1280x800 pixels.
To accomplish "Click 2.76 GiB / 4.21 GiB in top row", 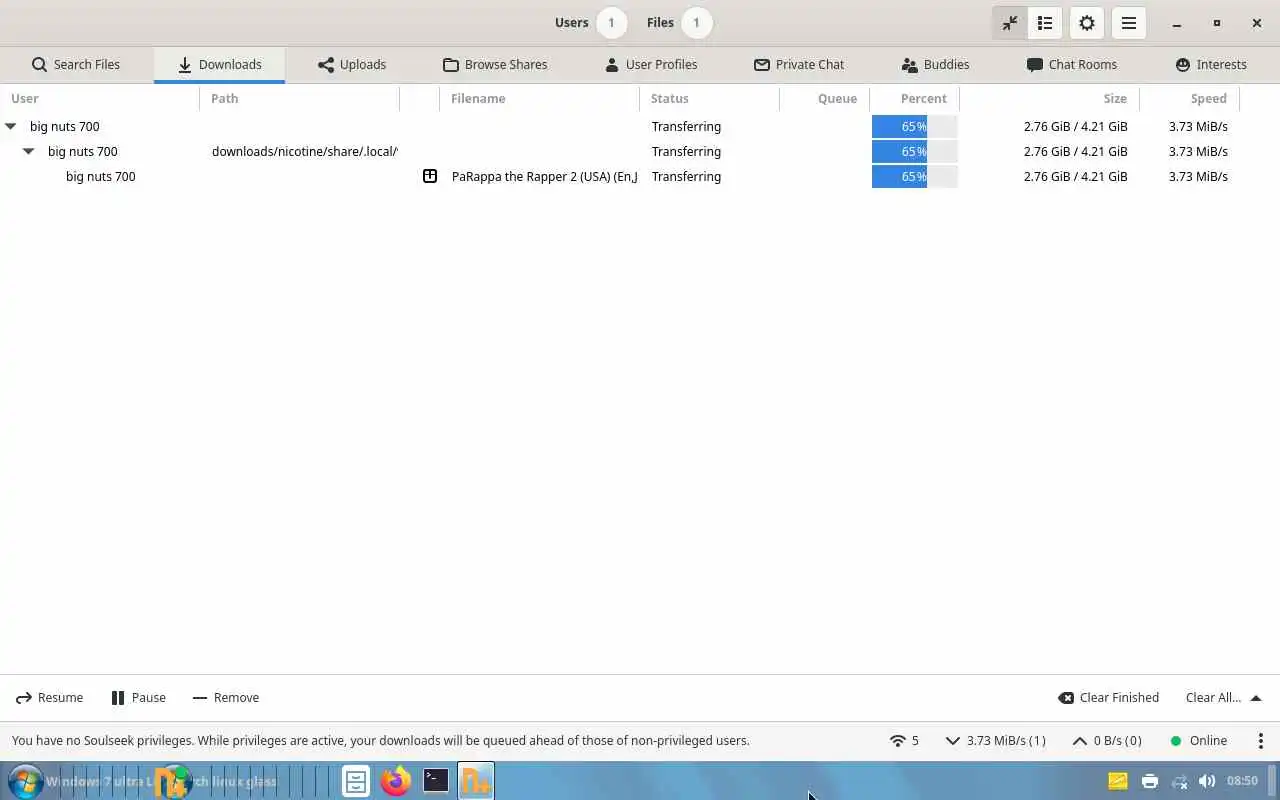I will point(1075,126).
